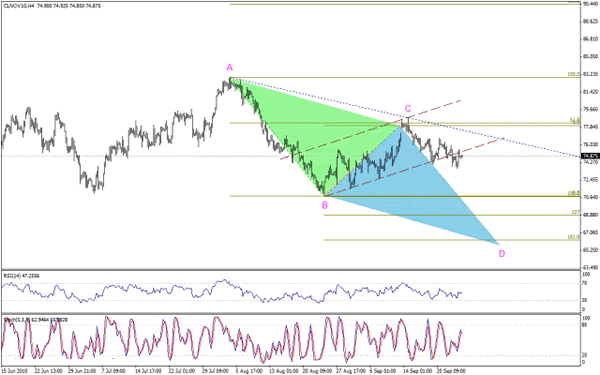Select the 161.8 Fibonacci level label
The image size is (600, 375).
[x=573, y=237]
